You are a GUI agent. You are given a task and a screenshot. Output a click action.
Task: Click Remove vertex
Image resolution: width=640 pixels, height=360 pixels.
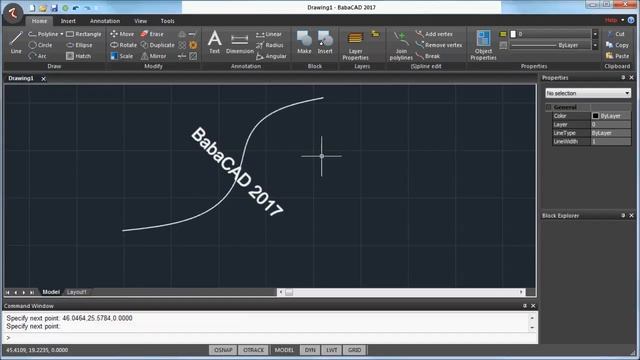point(438,45)
